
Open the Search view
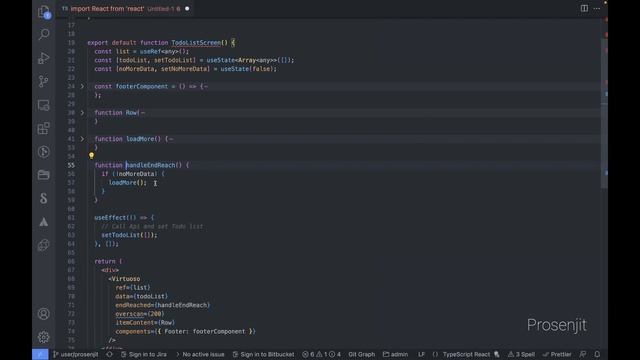[x=44, y=34]
